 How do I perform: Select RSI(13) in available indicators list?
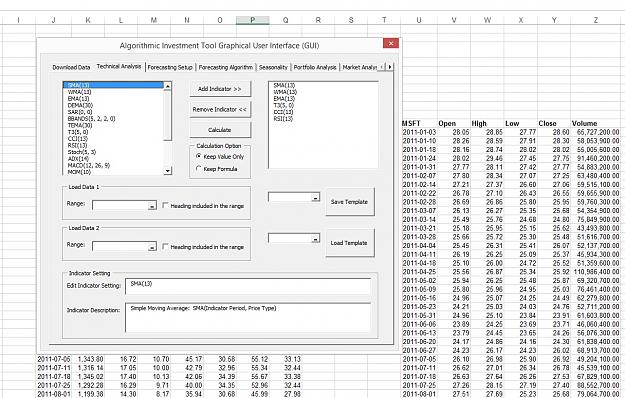(113, 145)
